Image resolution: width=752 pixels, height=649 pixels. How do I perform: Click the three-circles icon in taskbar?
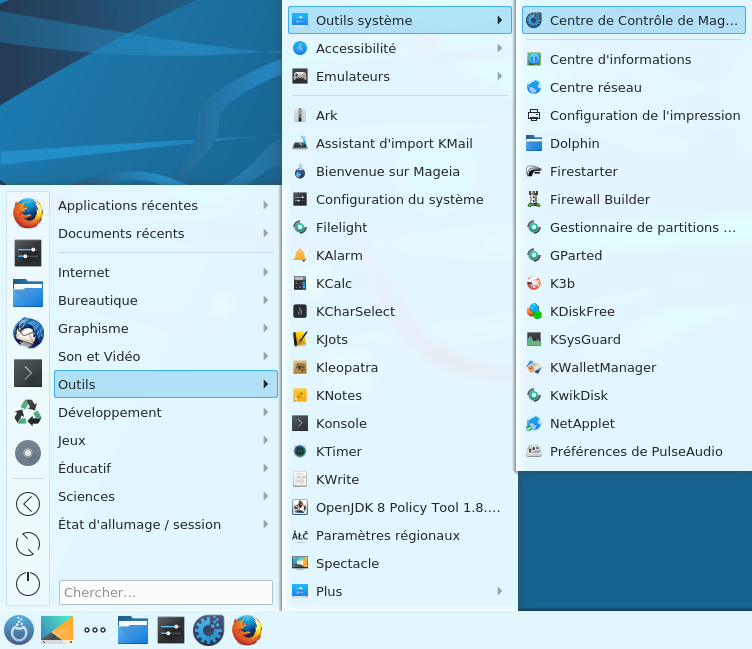point(95,630)
